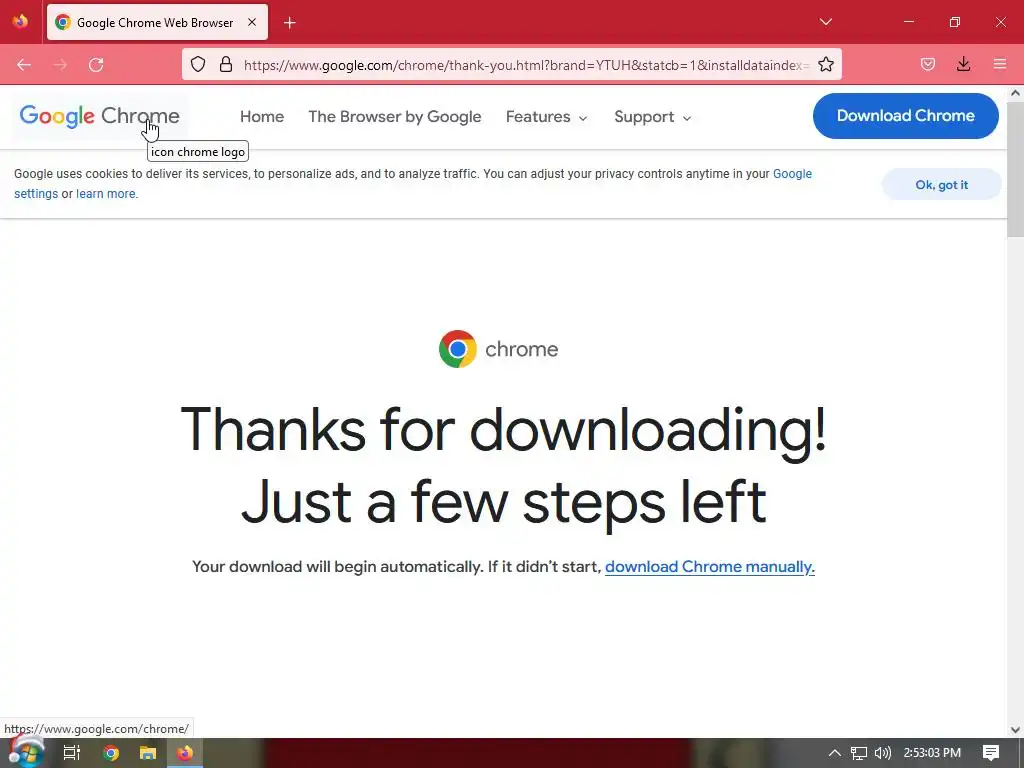Viewport: 1024px width, 768px height.
Task: Expand the Support dropdown menu
Action: 652,117
